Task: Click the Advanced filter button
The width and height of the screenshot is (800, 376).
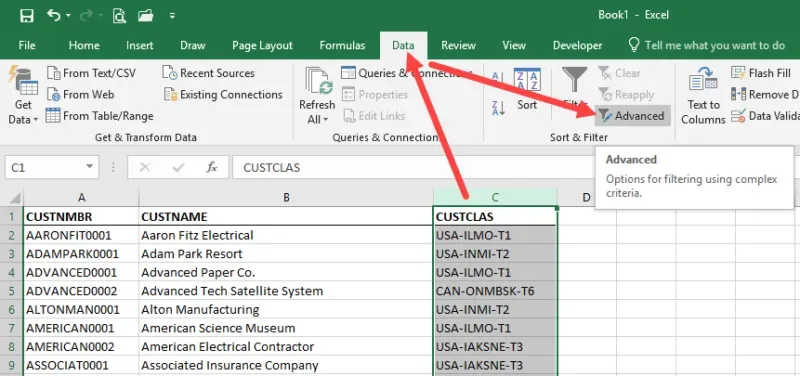Action: coord(632,116)
